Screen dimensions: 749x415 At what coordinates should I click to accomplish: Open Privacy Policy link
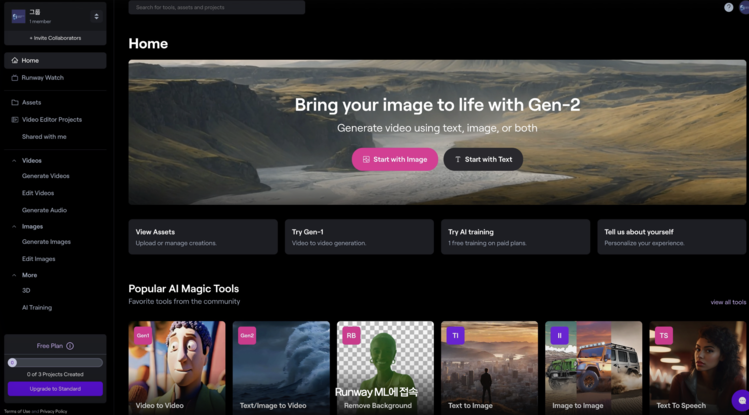(x=54, y=412)
